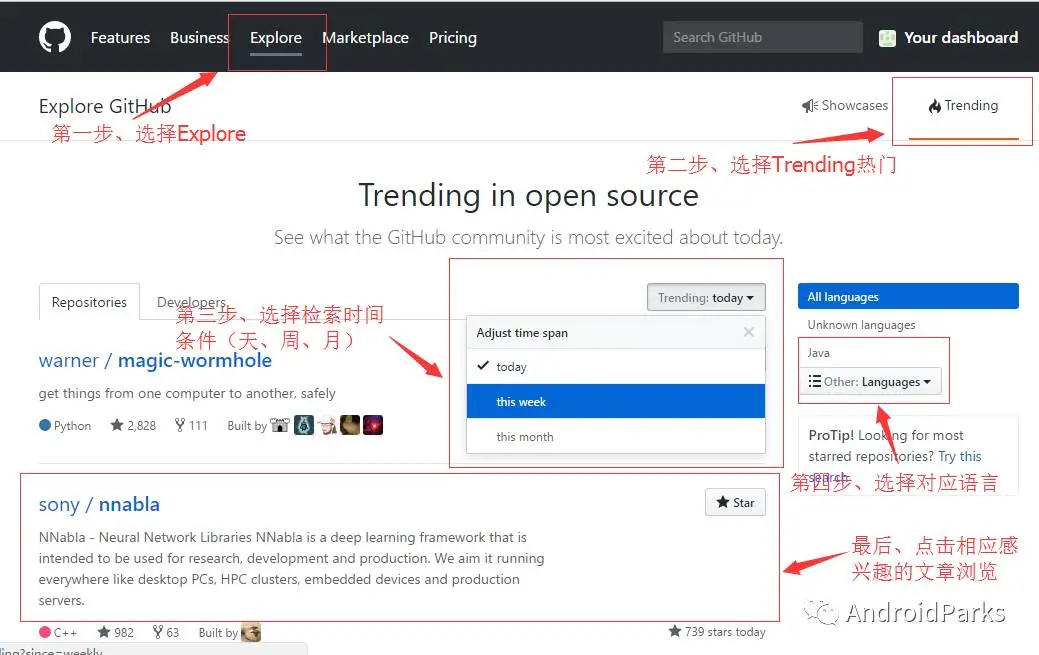
Task: Switch to the Trending tab
Action: click(x=963, y=105)
